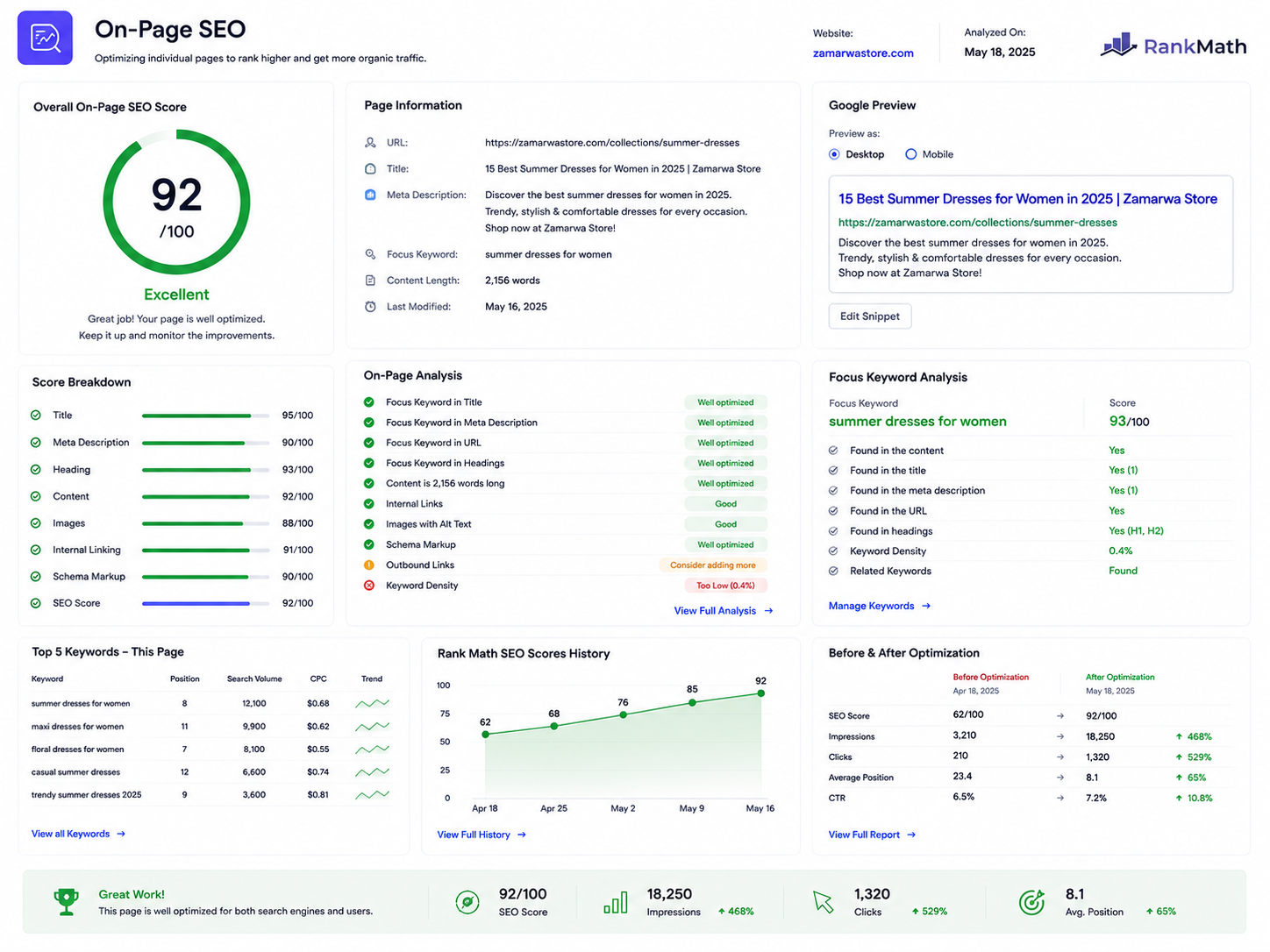Click the keyword 'floral dresses for women'
The image size is (1270, 952).
click(78, 750)
